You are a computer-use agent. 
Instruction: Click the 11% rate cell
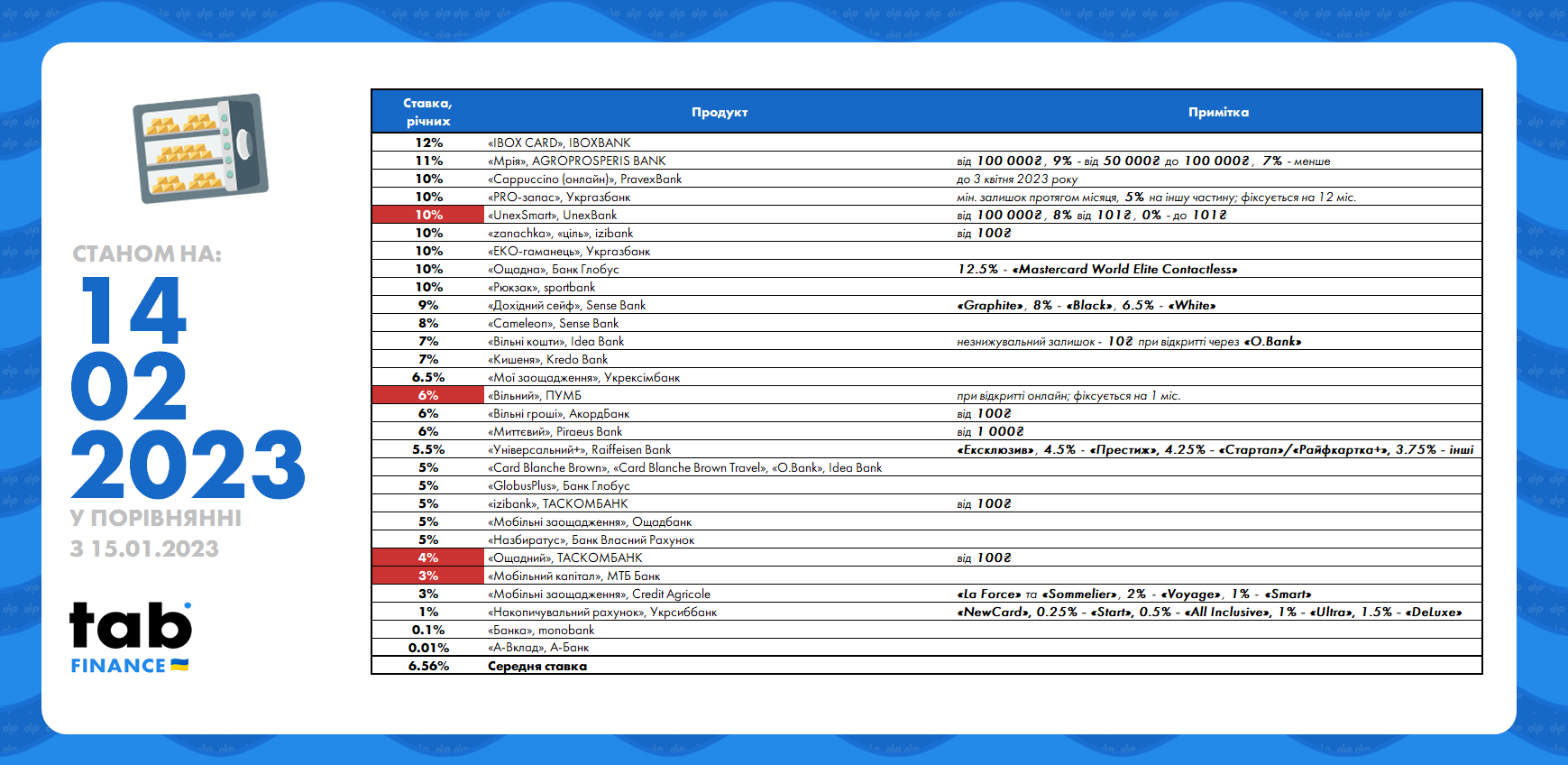coord(428,161)
